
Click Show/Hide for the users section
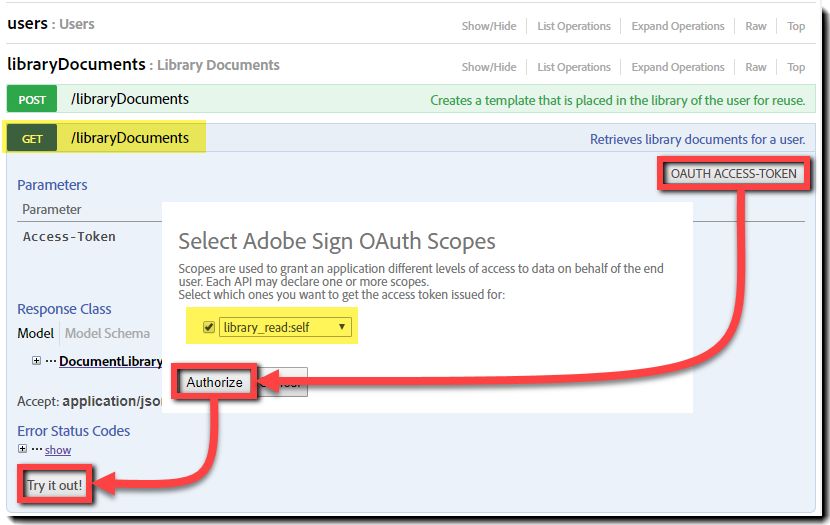(x=489, y=26)
